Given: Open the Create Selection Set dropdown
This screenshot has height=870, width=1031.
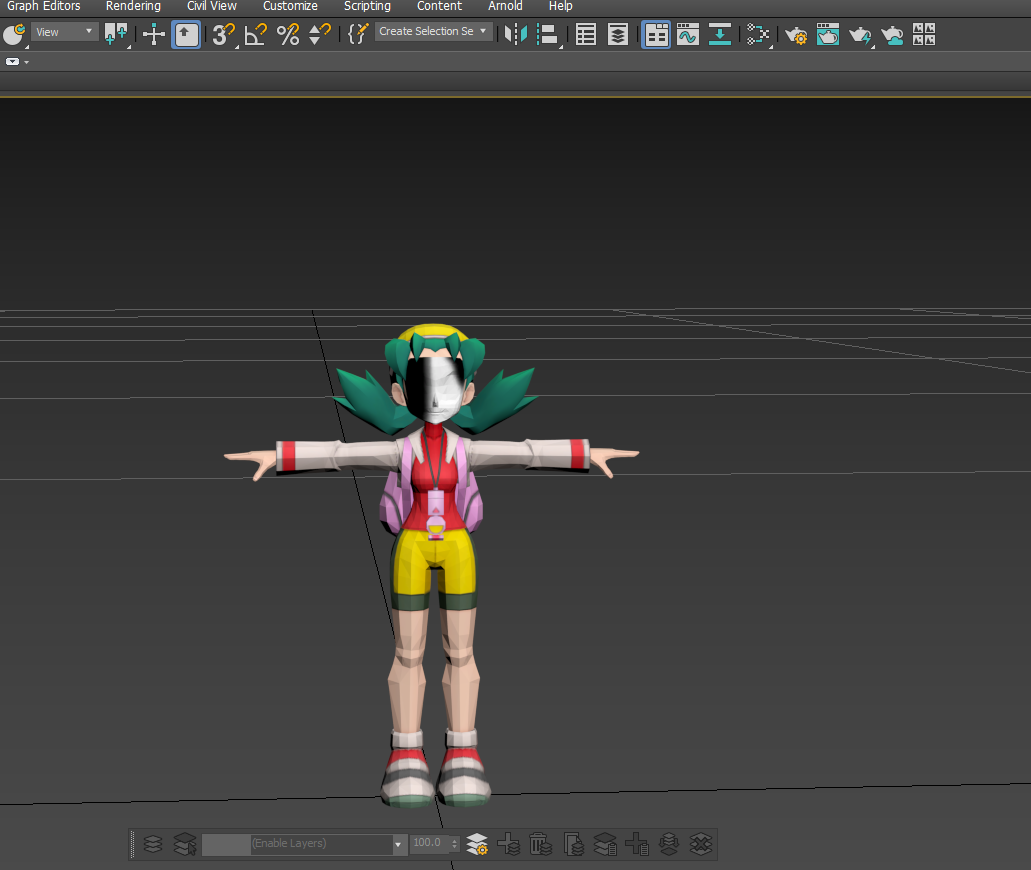Looking at the screenshot, I should tap(433, 32).
